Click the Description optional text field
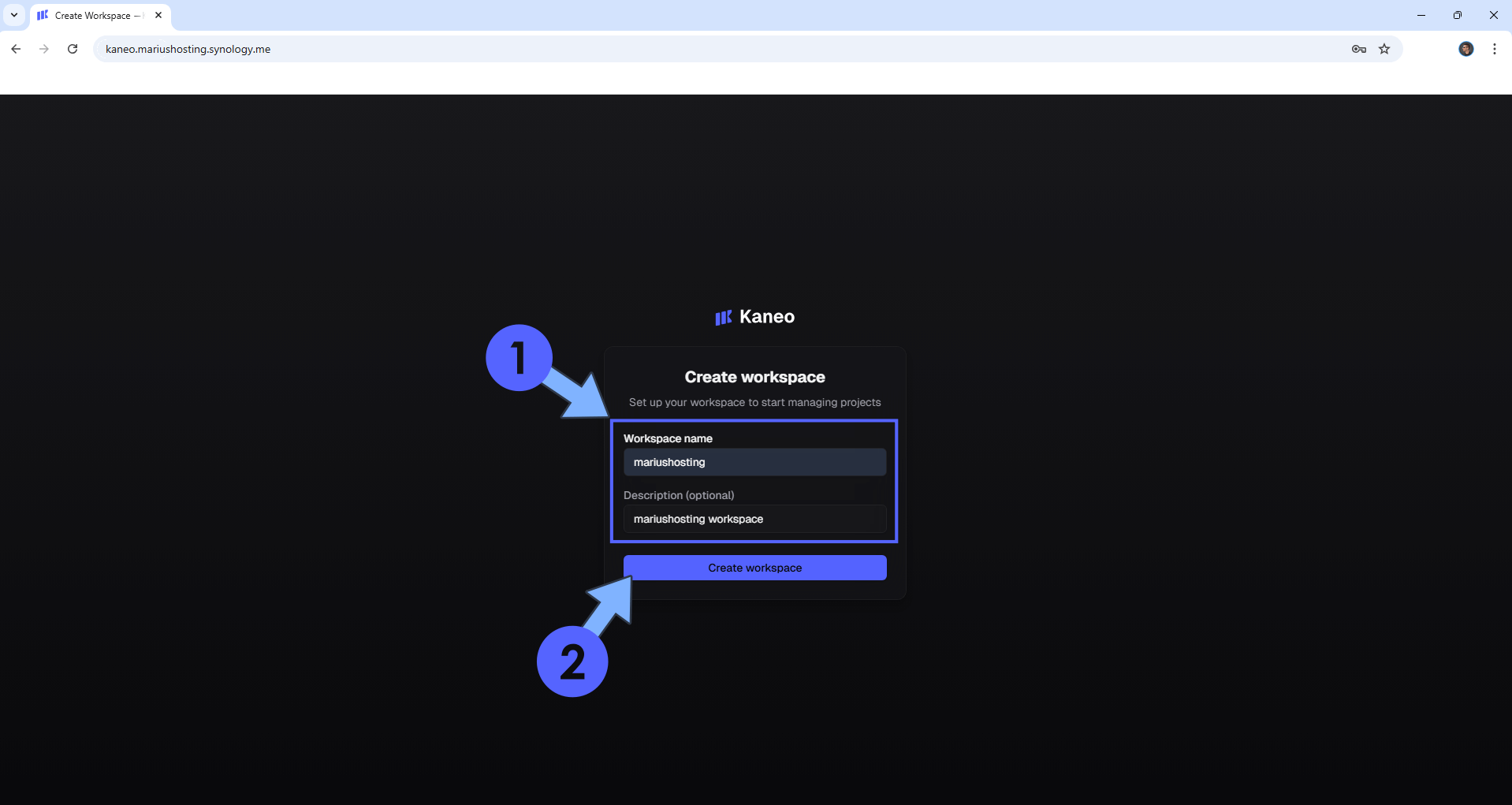 pyautogui.click(x=754, y=519)
